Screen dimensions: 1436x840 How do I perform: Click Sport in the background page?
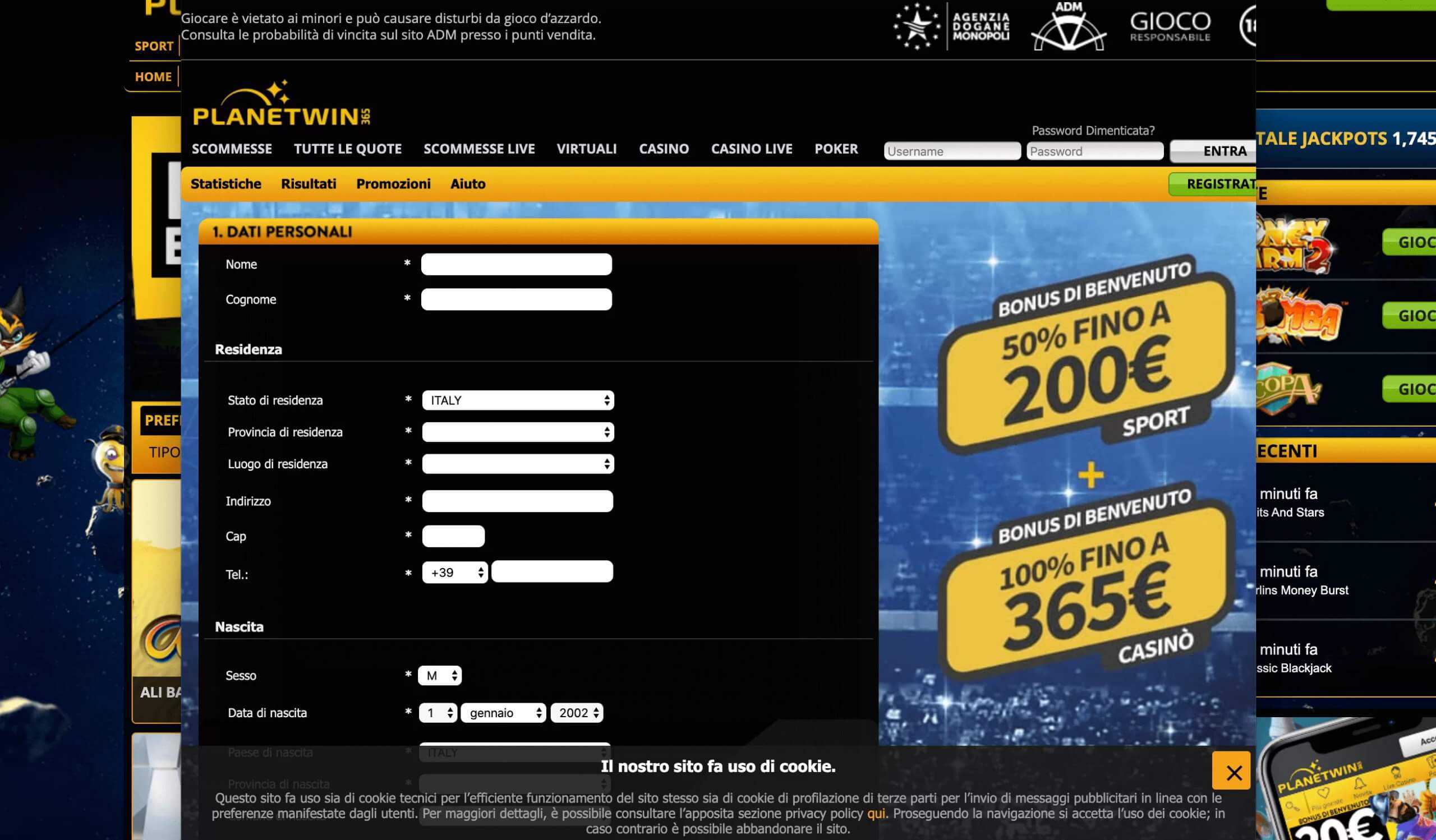[x=154, y=46]
